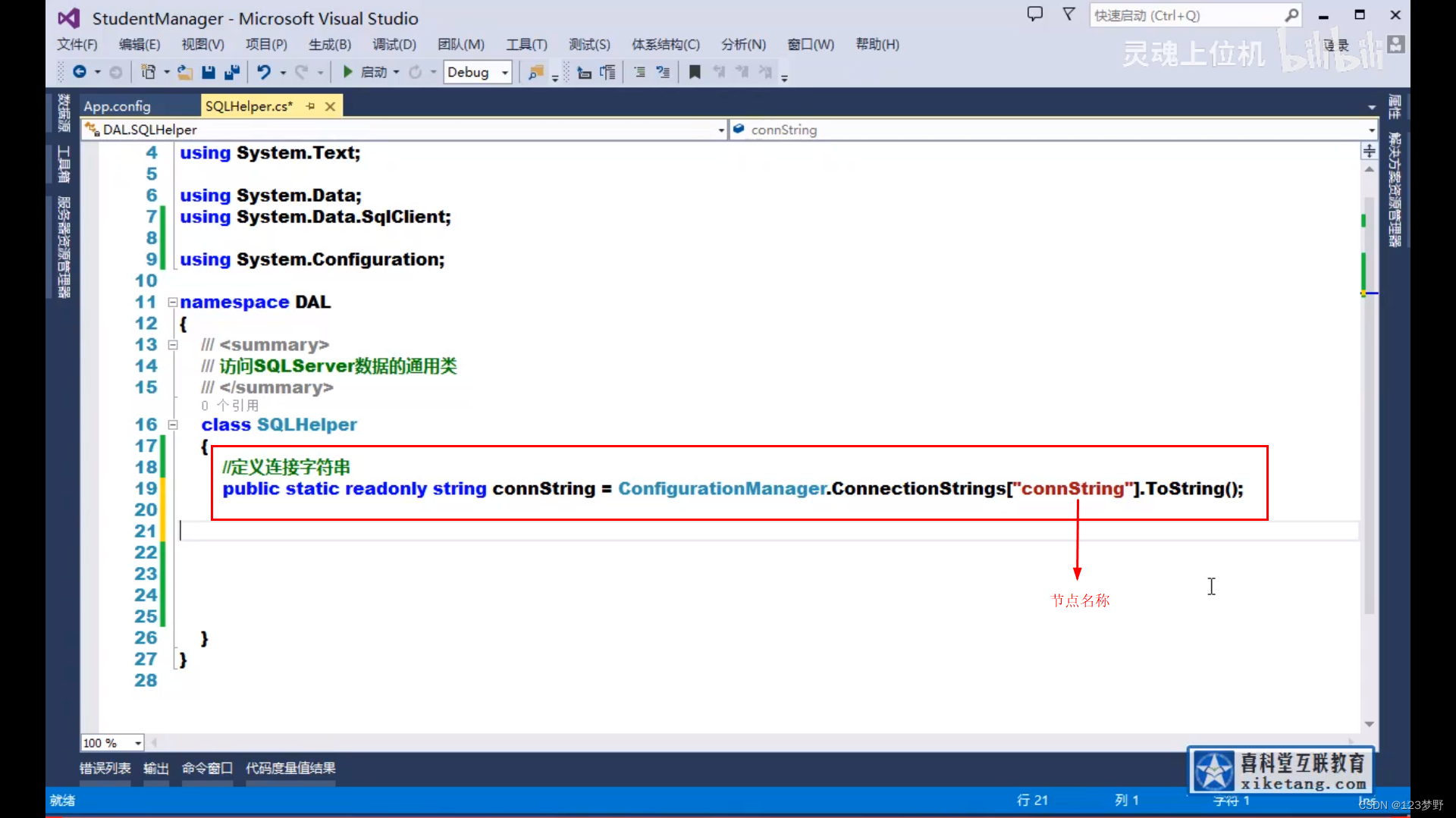Open the 视图(V) menu
This screenshot has height=818, width=1456.
click(202, 44)
